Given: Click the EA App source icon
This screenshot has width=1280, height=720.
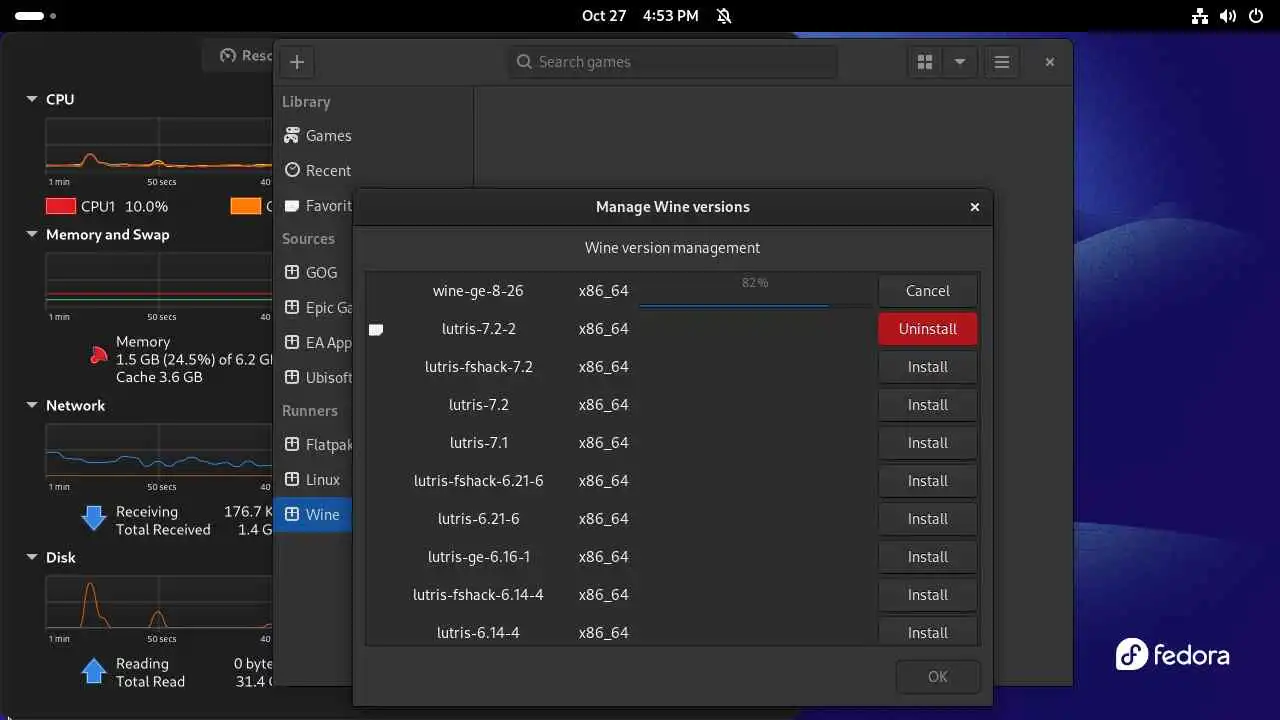Looking at the screenshot, I should coord(292,342).
